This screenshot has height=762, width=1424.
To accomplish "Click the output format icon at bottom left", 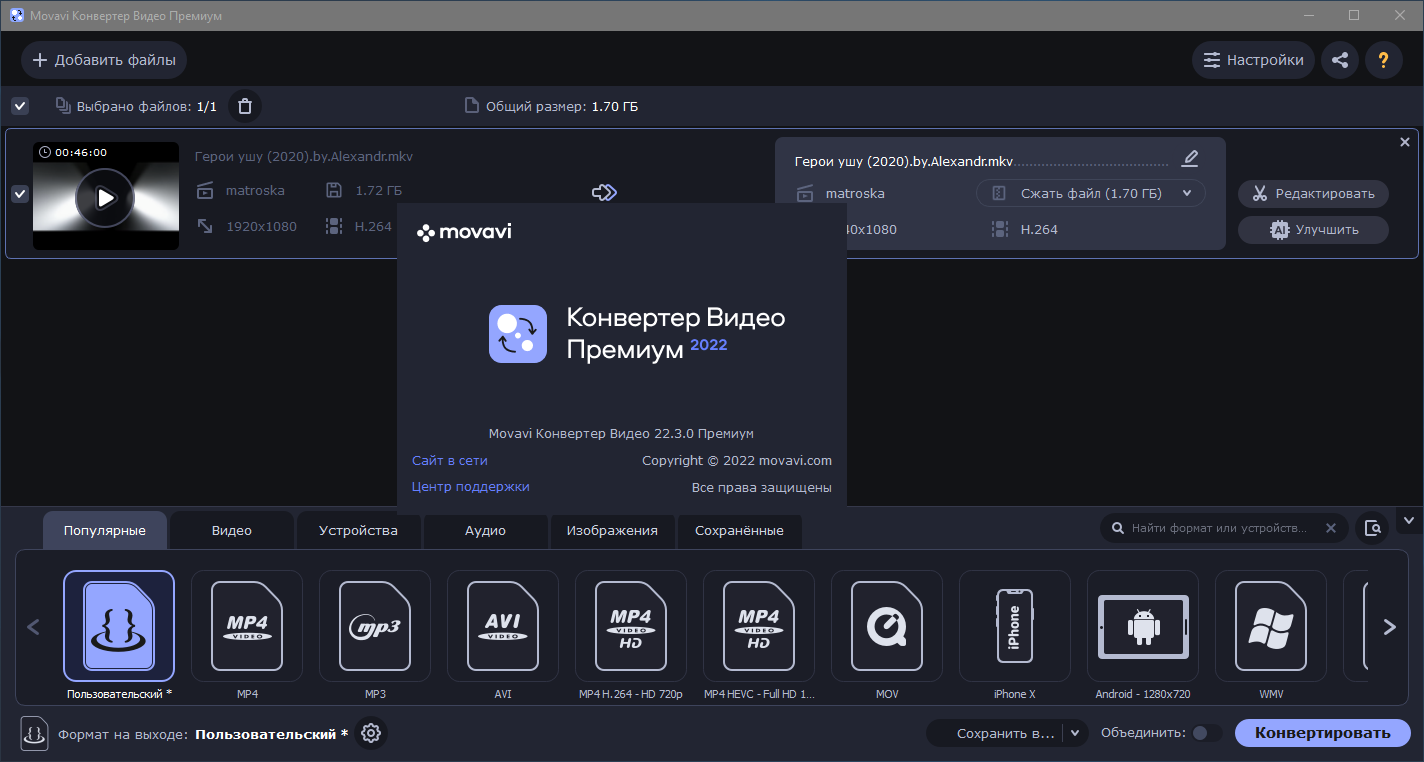I will tap(34, 733).
